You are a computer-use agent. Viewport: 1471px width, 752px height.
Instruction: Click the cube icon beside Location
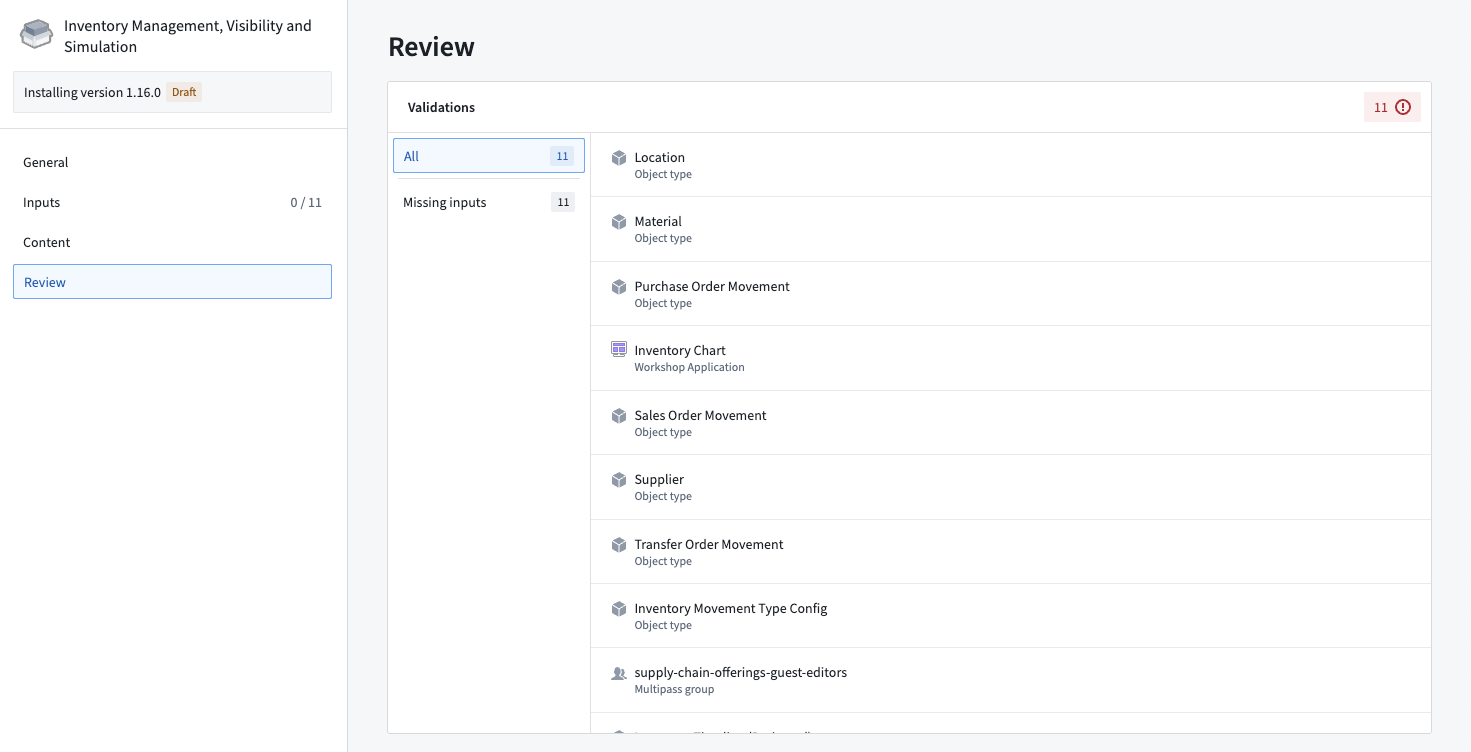(x=619, y=158)
